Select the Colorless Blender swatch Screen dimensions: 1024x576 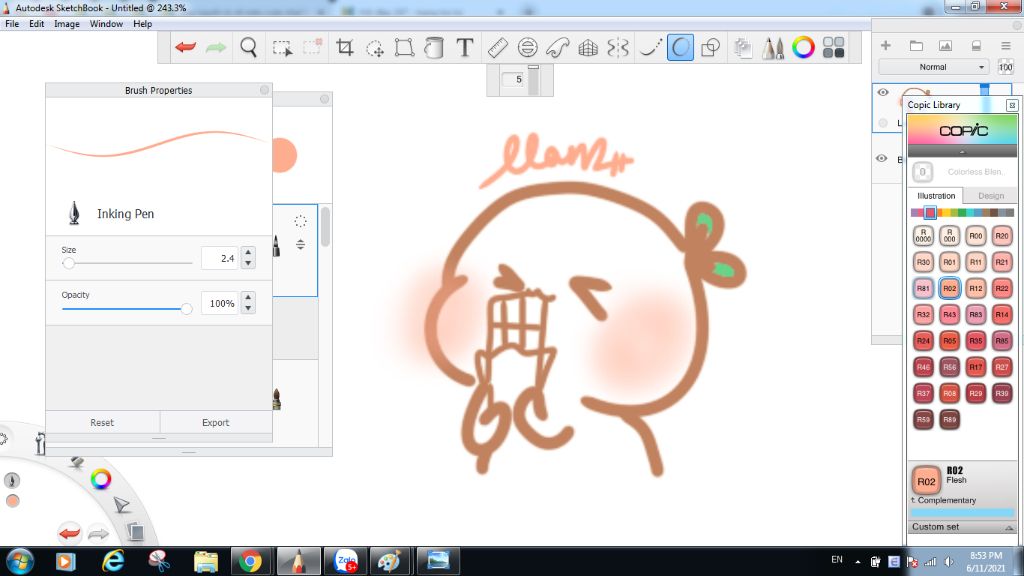[x=922, y=172]
